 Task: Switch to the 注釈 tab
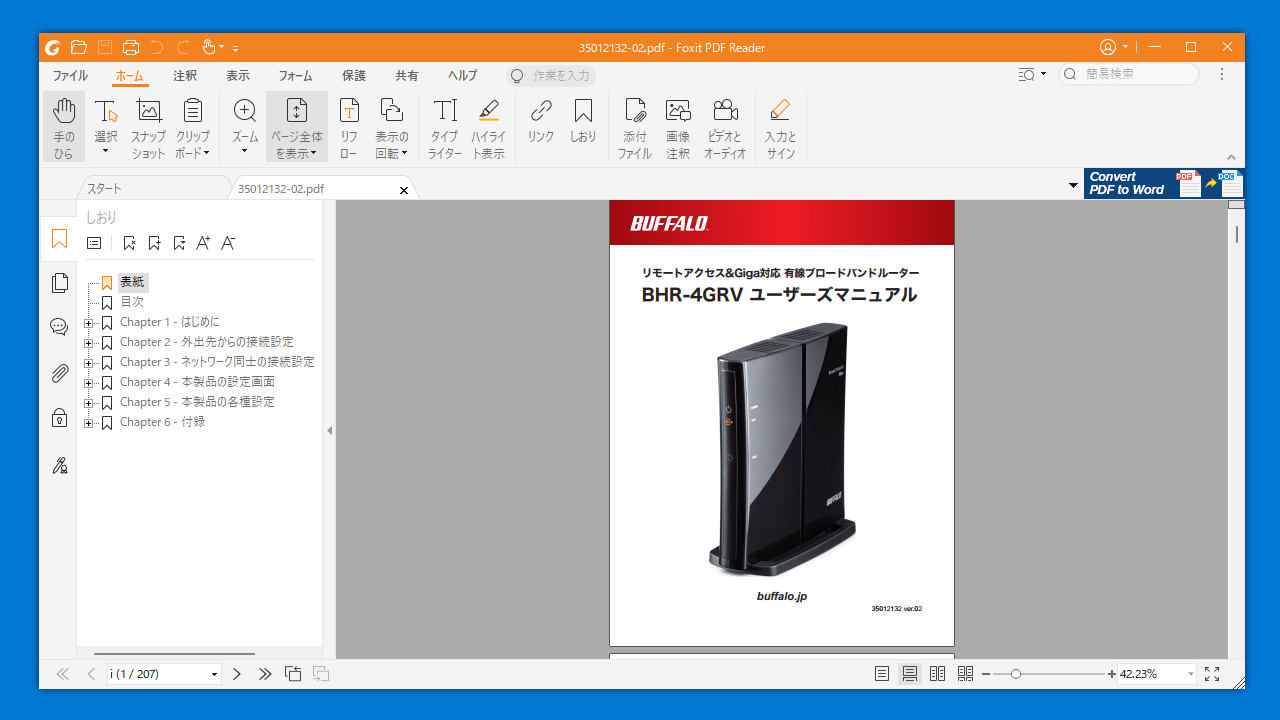185,76
